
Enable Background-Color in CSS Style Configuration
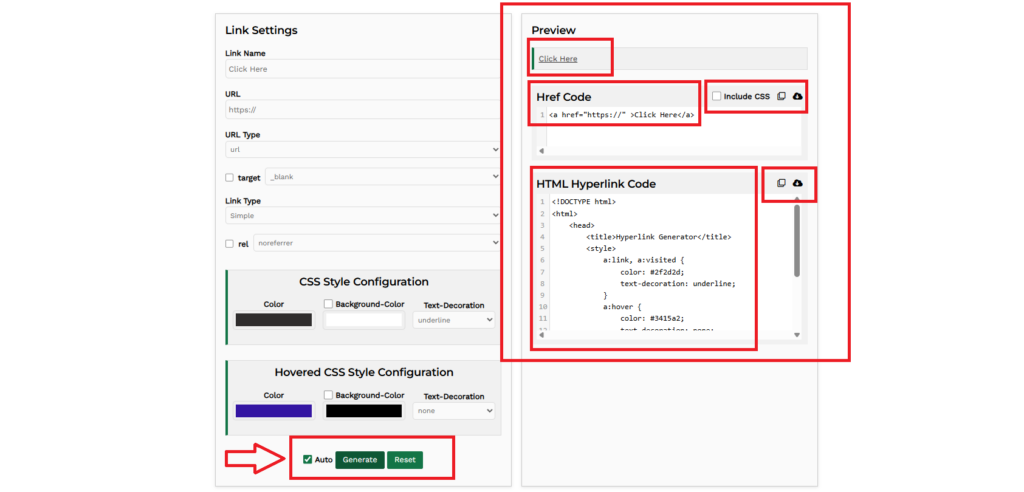(x=328, y=304)
